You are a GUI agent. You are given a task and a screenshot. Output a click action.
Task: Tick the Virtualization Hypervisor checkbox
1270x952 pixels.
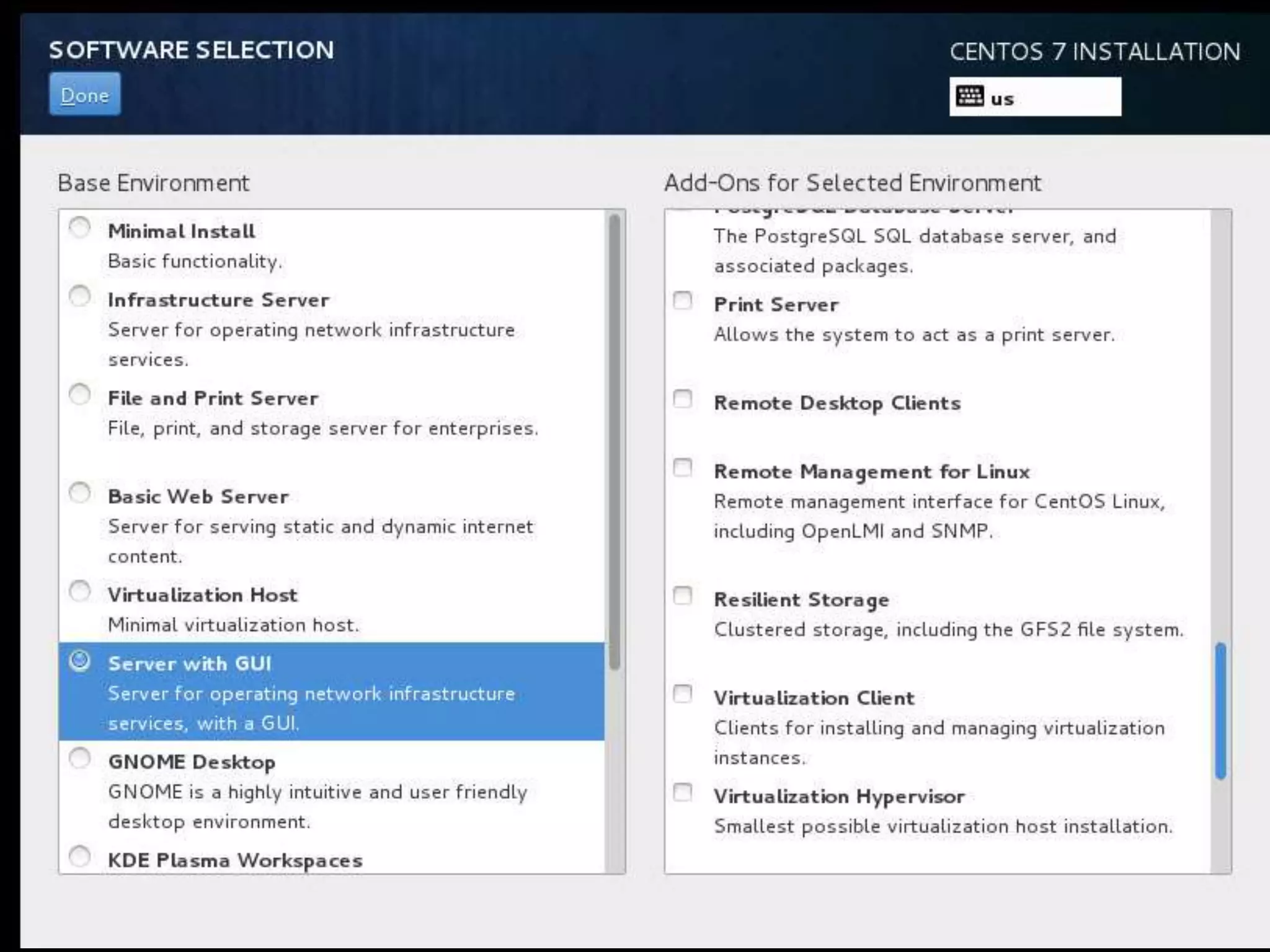(x=683, y=792)
